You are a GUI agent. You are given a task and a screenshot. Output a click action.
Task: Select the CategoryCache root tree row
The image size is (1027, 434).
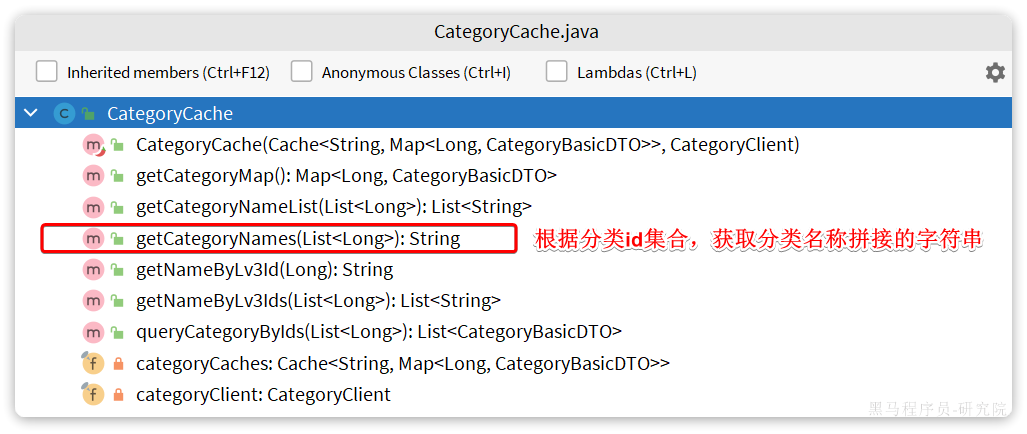(x=514, y=113)
